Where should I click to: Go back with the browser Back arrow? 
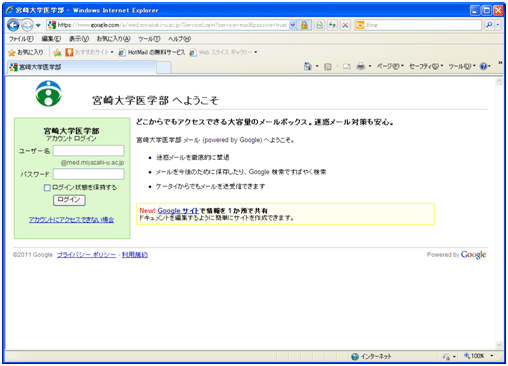point(13,25)
